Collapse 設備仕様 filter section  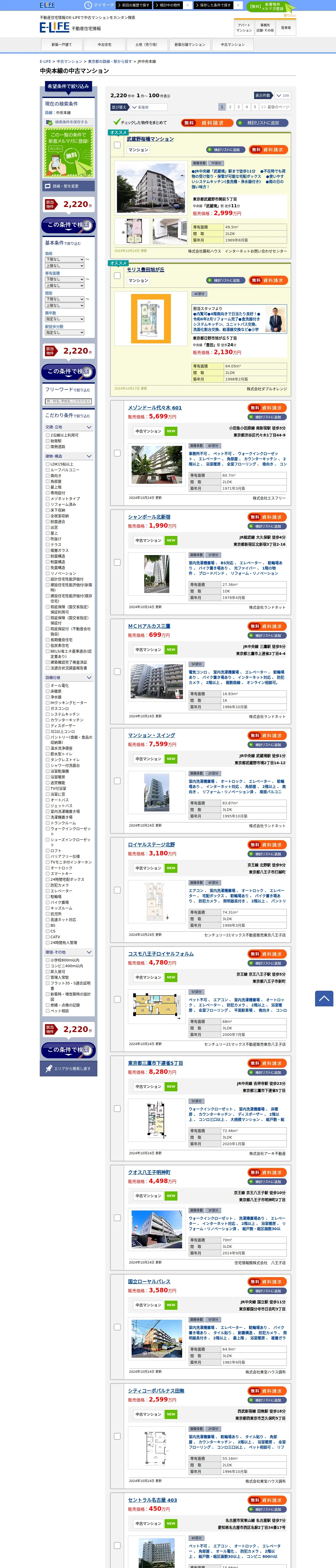(68, 677)
